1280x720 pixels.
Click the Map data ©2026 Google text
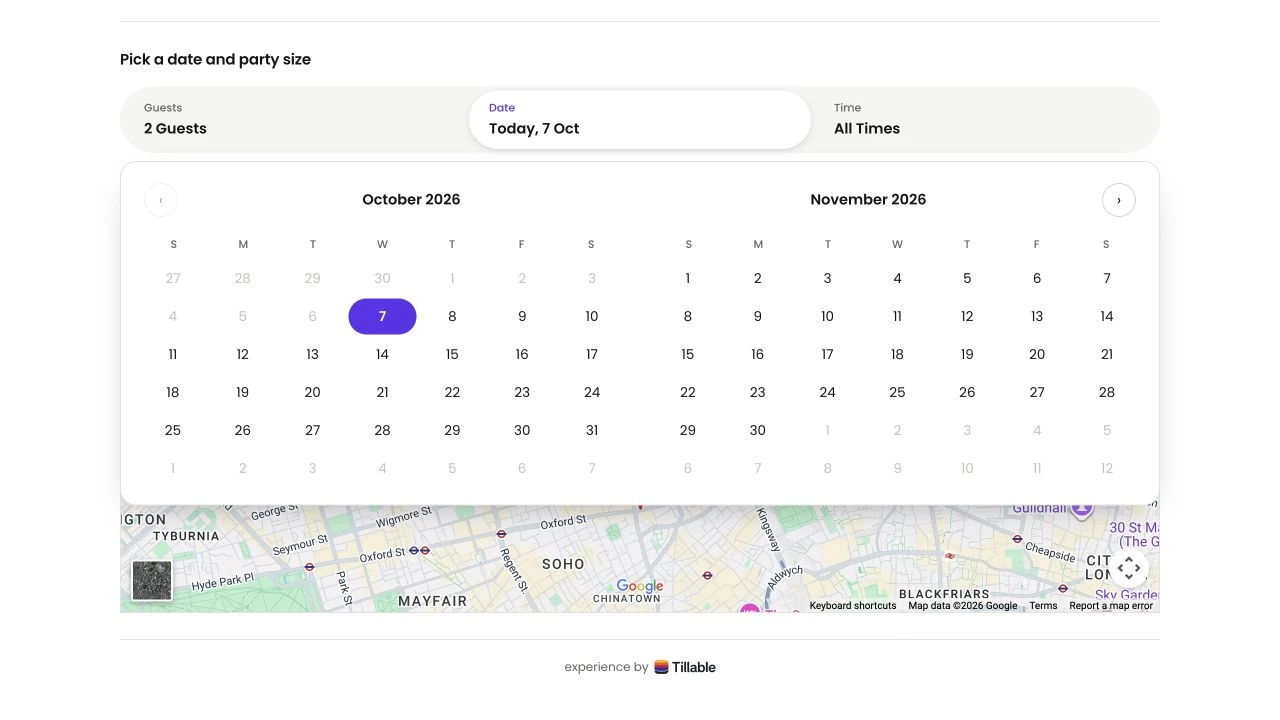click(x=963, y=606)
